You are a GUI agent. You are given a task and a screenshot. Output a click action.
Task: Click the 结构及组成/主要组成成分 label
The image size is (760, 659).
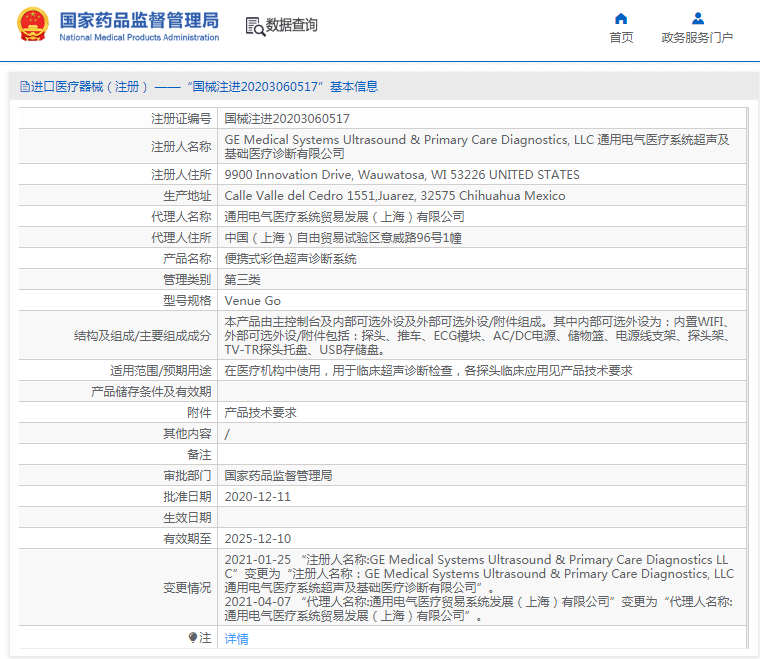coord(142,336)
